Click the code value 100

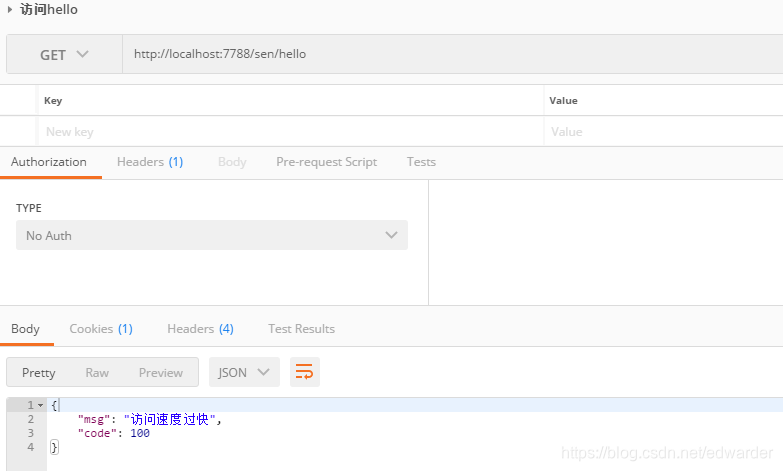point(140,433)
